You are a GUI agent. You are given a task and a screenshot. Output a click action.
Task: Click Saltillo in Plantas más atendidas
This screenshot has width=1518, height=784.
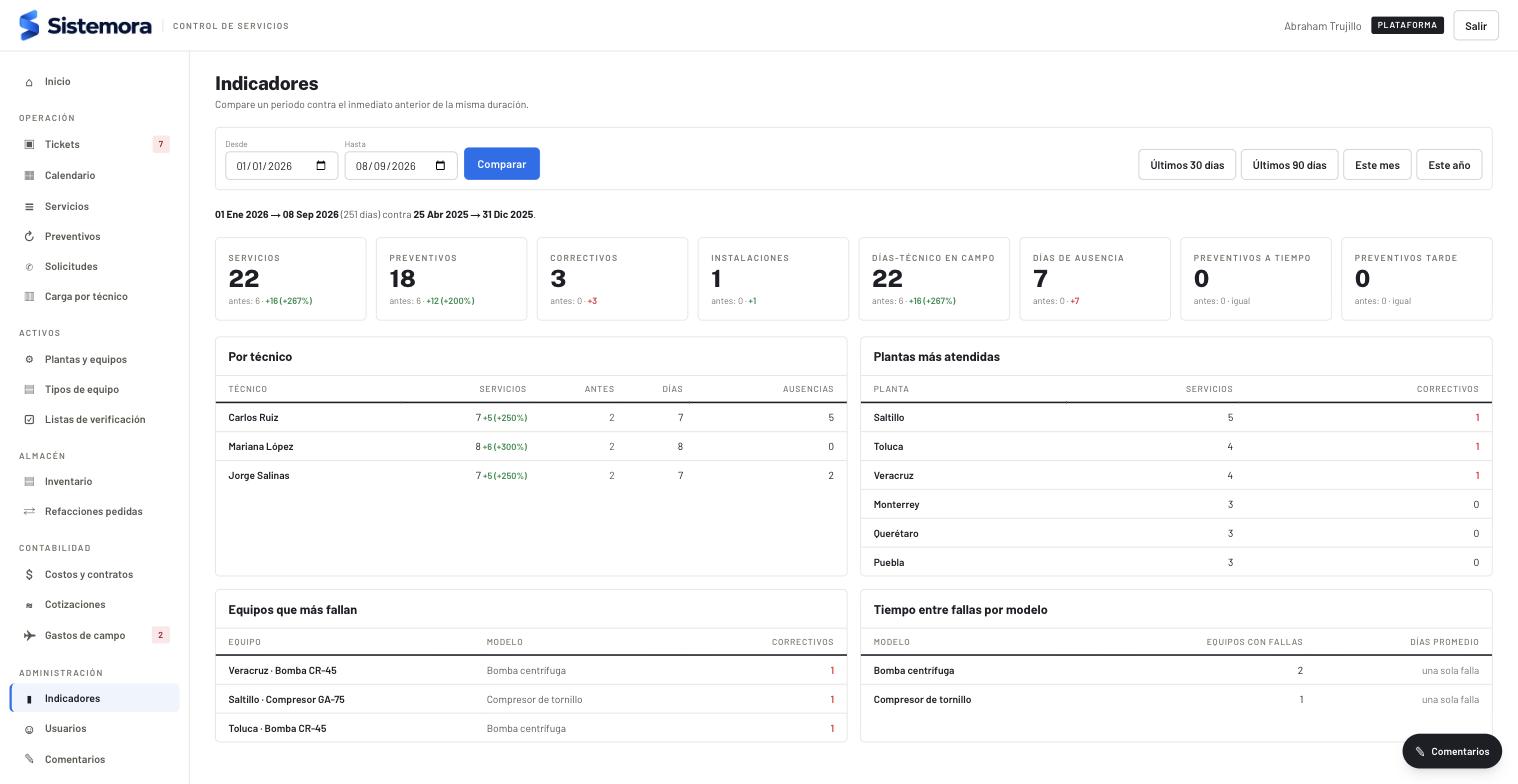click(x=889, y=418)
